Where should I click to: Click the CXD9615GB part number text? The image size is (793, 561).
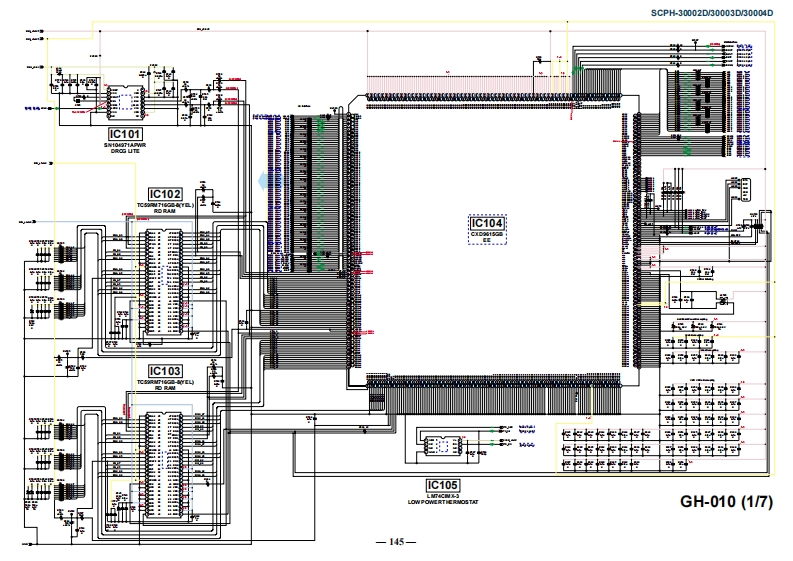coord(487,234)
